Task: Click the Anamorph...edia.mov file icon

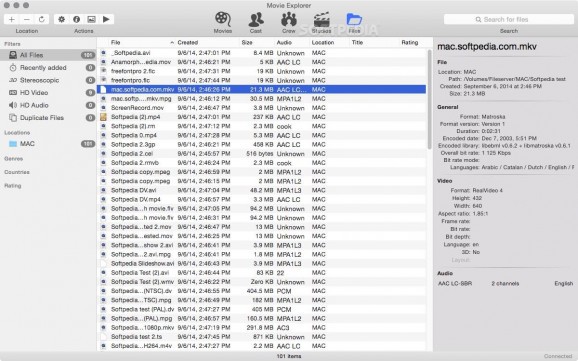Action: click(x=103, y=62)
